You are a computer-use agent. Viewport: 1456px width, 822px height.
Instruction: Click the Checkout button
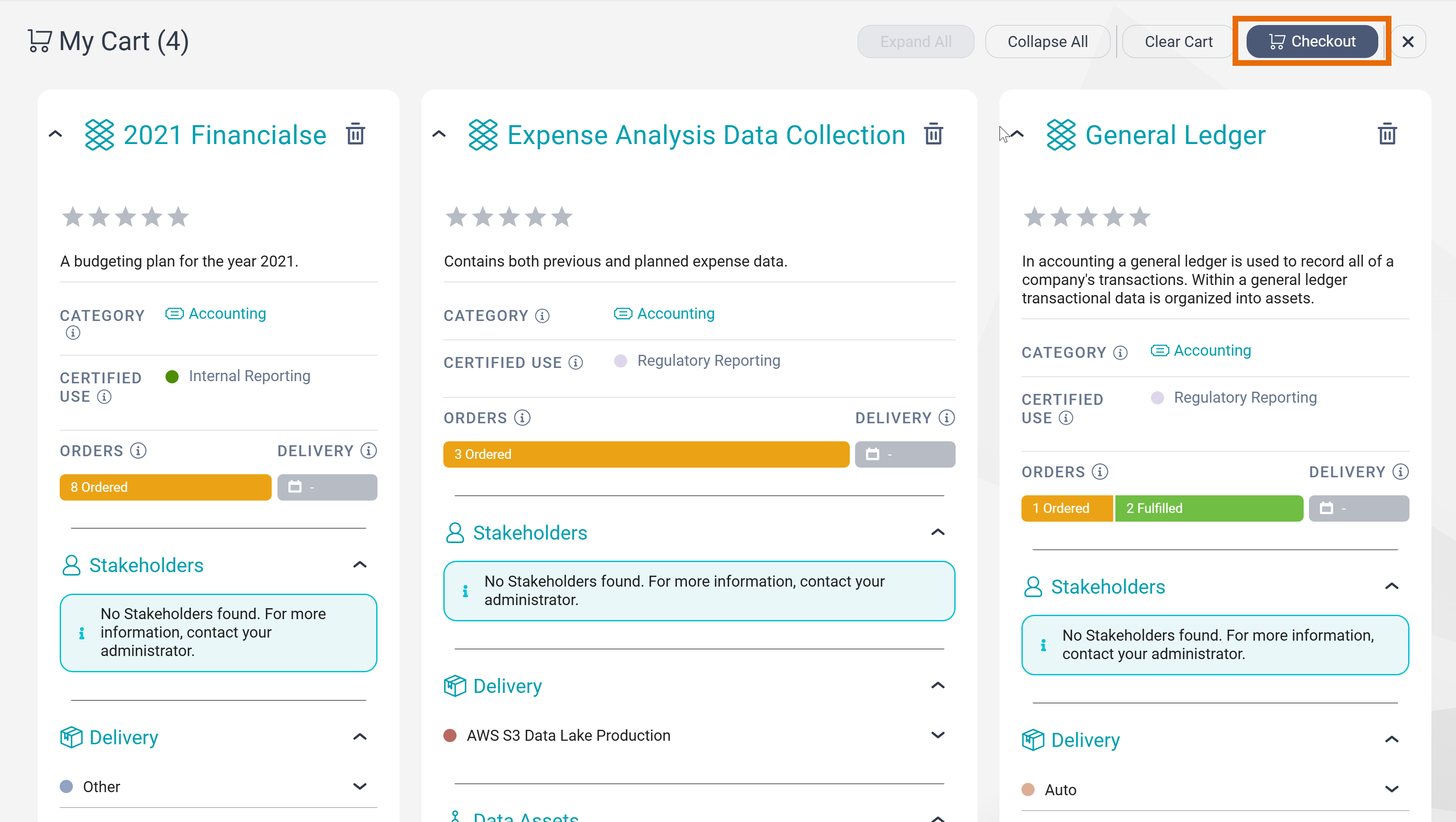click(1312, 41)
